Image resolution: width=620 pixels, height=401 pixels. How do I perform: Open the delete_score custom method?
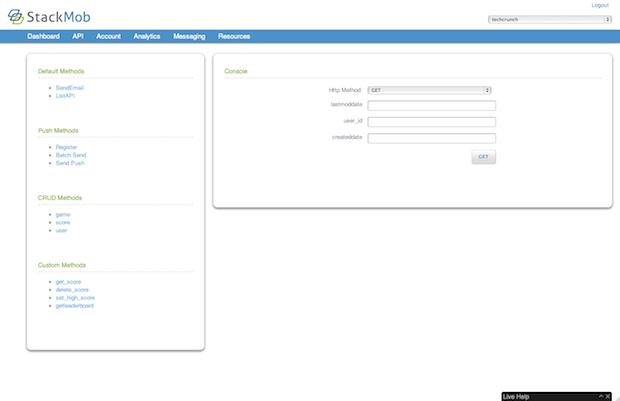[72, 289]
